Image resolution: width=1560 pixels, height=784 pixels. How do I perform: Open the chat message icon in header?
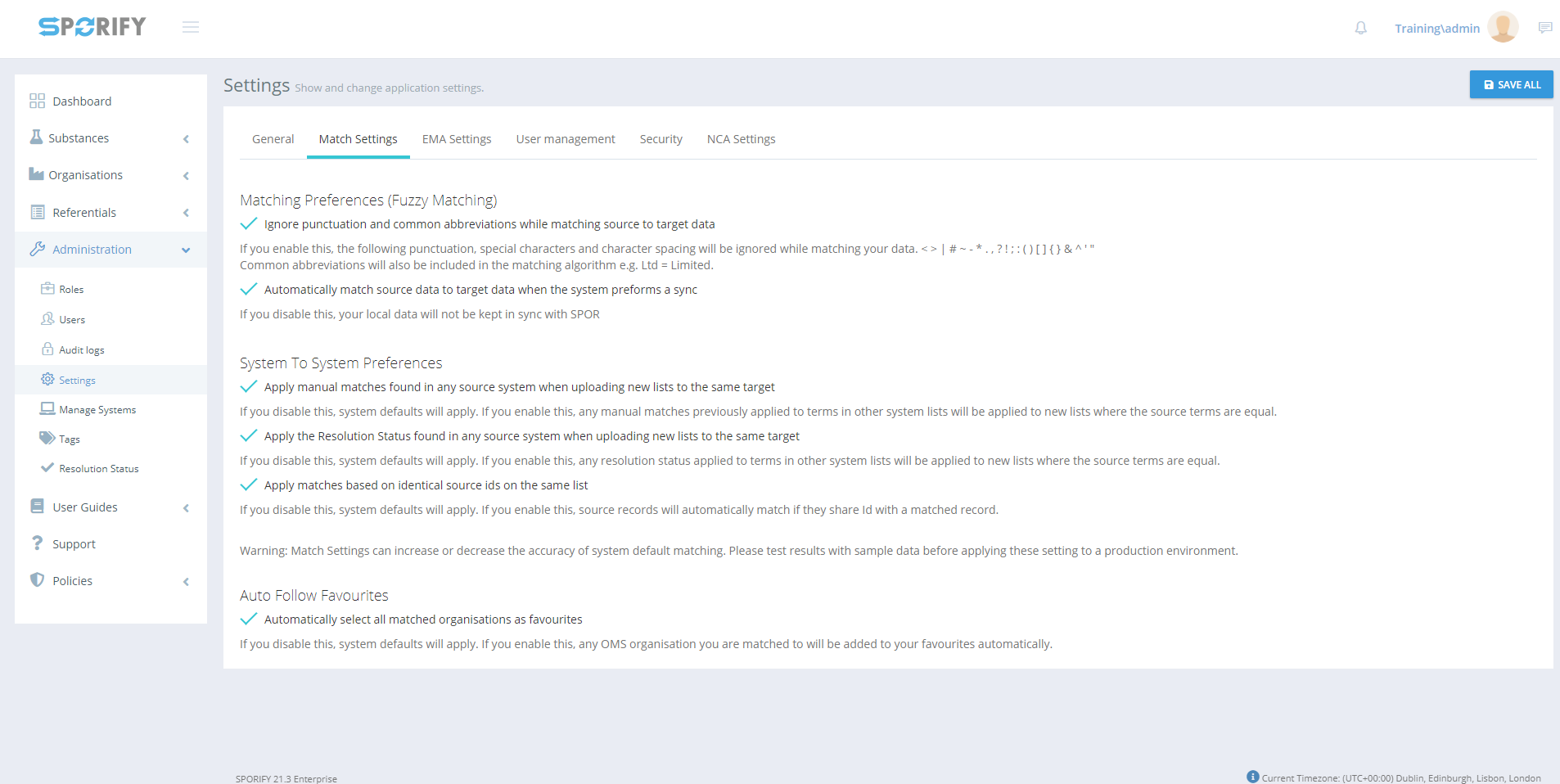pos(1544,29)
